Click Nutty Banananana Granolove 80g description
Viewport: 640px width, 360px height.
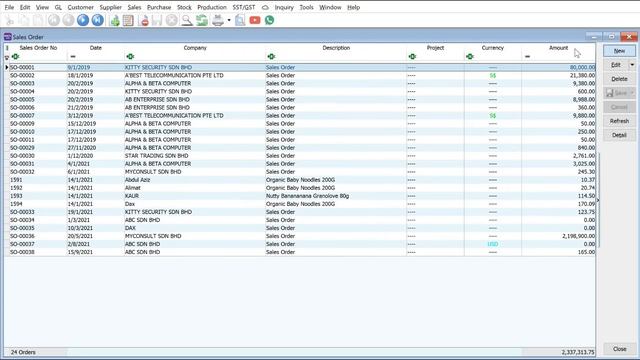click(x=307, y=196)
